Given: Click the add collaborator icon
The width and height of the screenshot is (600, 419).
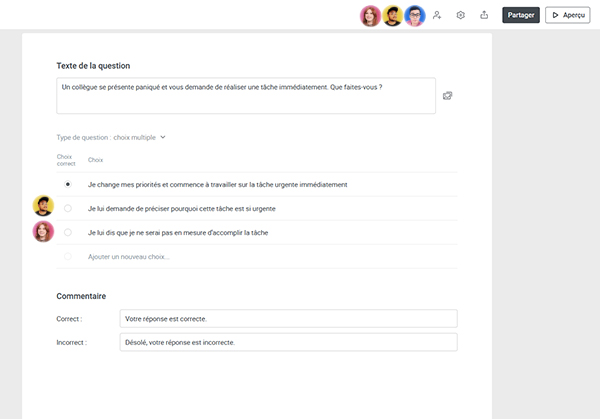Looking at the screenshot, I should 437,15.
